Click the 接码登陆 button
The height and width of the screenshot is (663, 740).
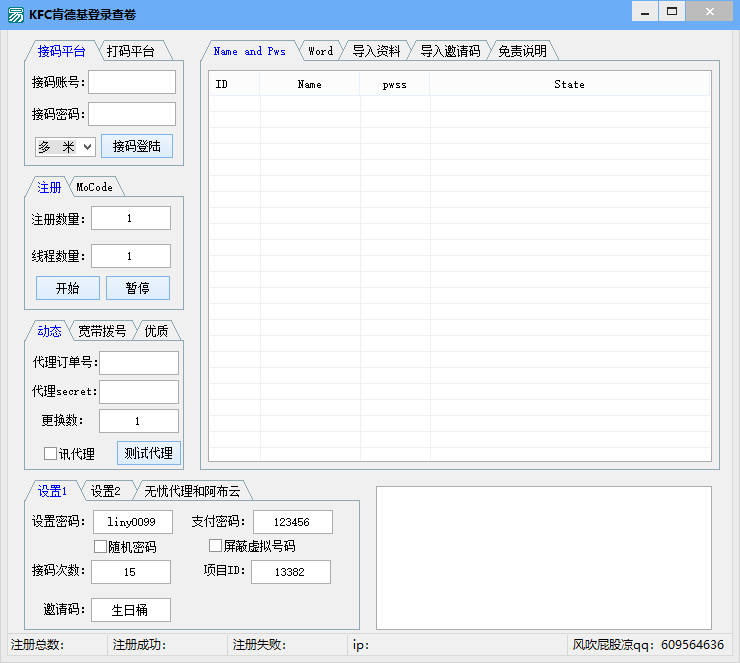point(137,146)
